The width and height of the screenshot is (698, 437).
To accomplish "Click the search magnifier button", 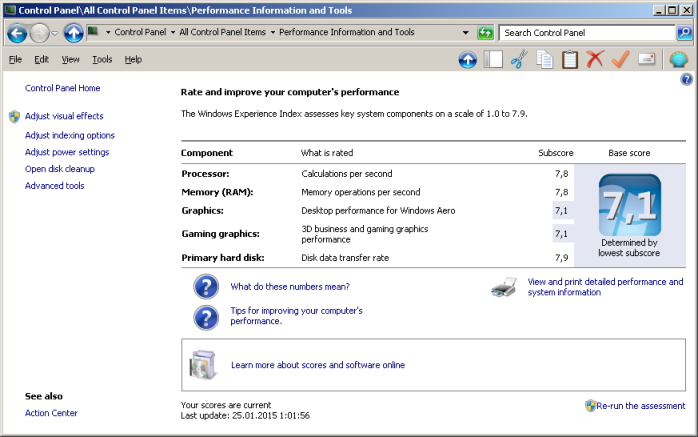I will tap(684, 32).
